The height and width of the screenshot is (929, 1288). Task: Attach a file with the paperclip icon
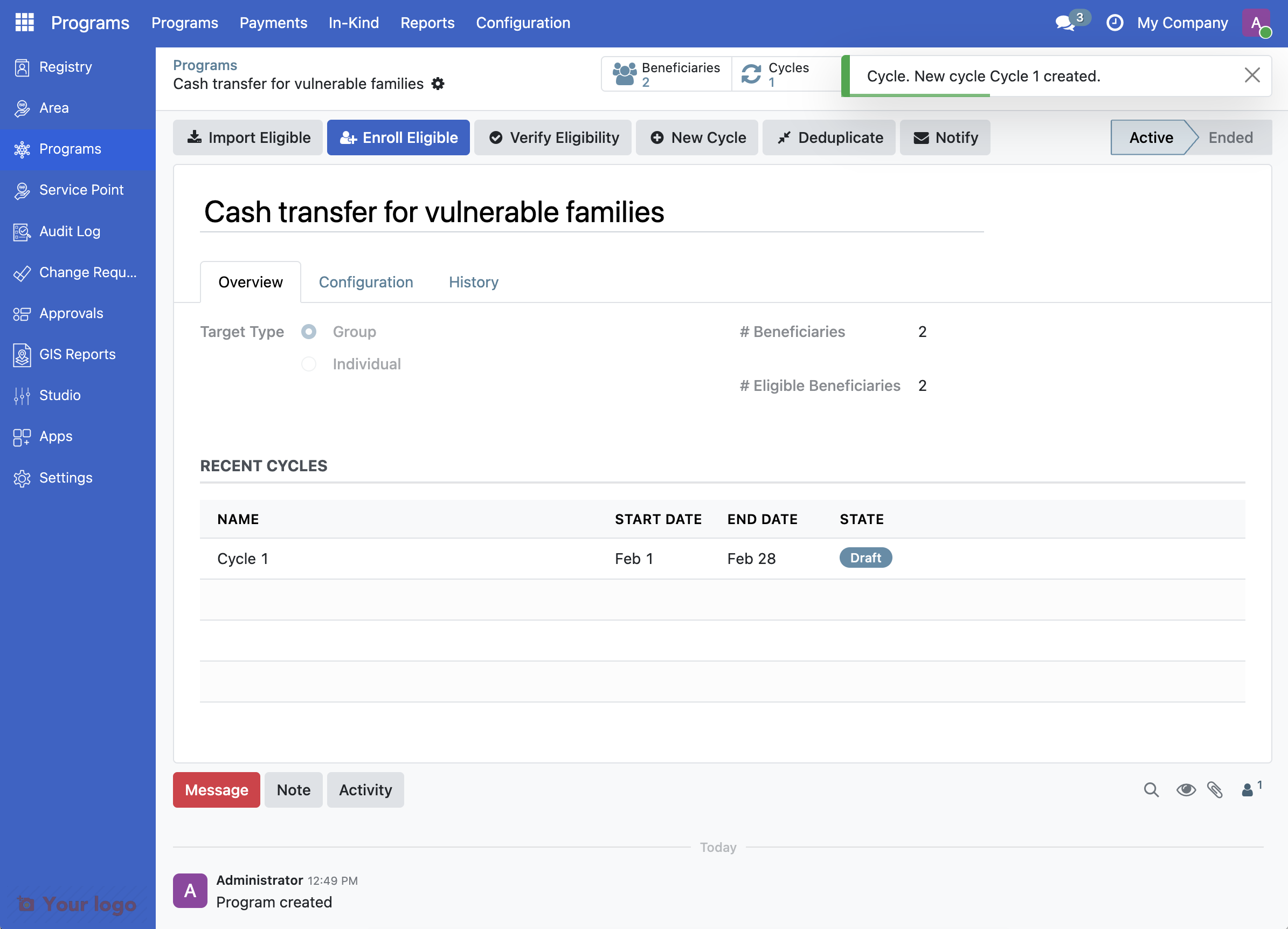(x=1216, y=790)
